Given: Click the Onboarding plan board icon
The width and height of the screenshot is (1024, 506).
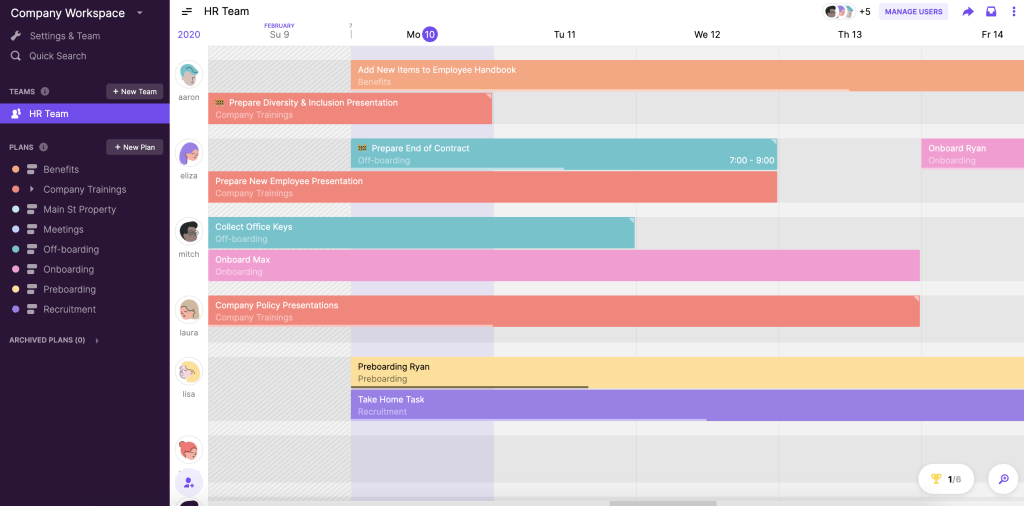Looking at the screenshot, I should pyautogui.click(x=31, y=270).
